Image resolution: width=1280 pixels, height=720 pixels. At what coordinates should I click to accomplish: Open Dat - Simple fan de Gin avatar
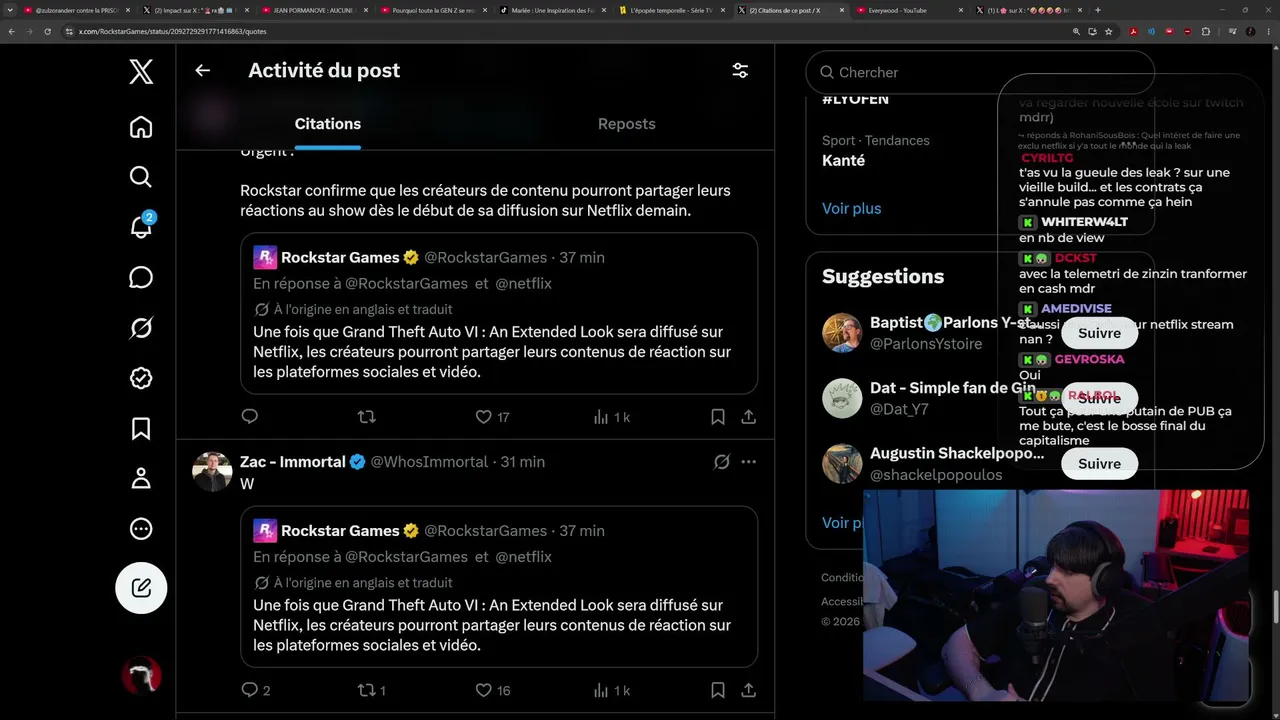click(x=842, y=398)
